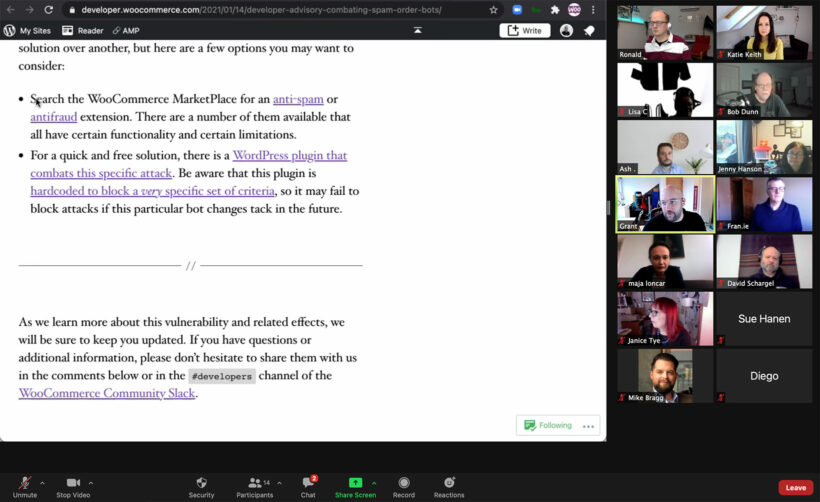Select Grant's highlighted video thumbnail

coord(665,204)
